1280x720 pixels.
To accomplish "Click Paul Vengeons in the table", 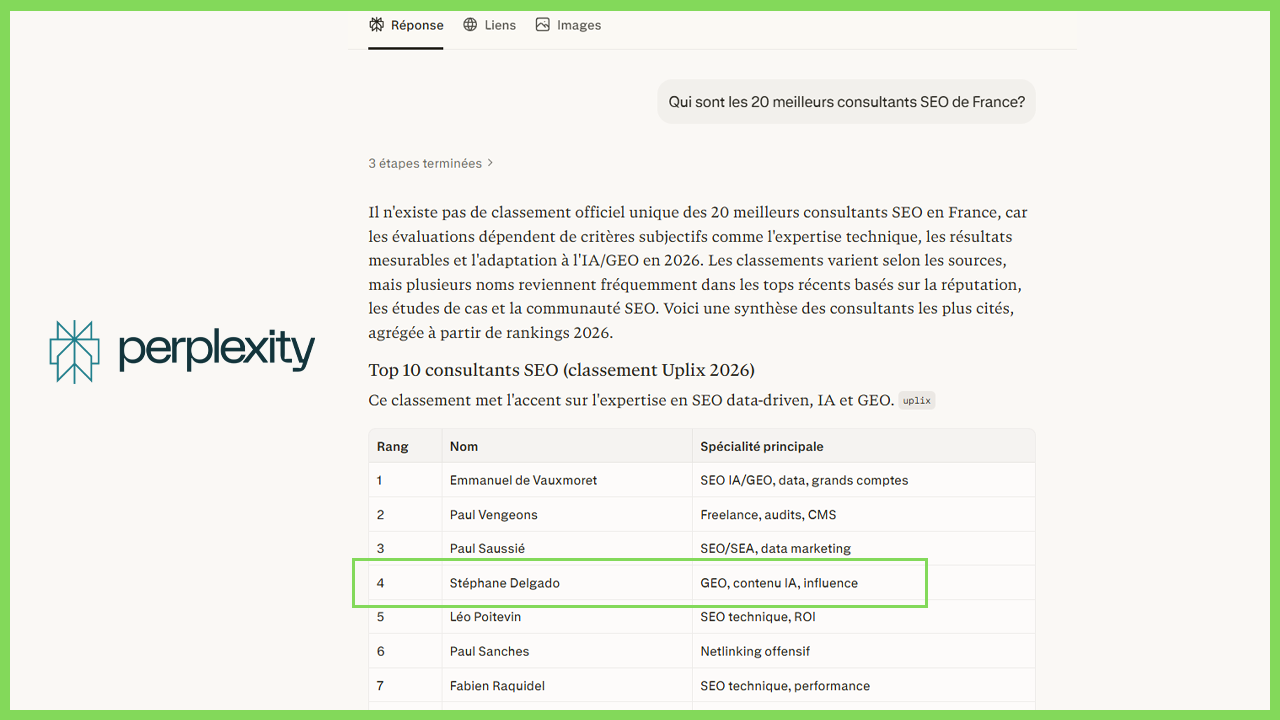I will [493, 515].
